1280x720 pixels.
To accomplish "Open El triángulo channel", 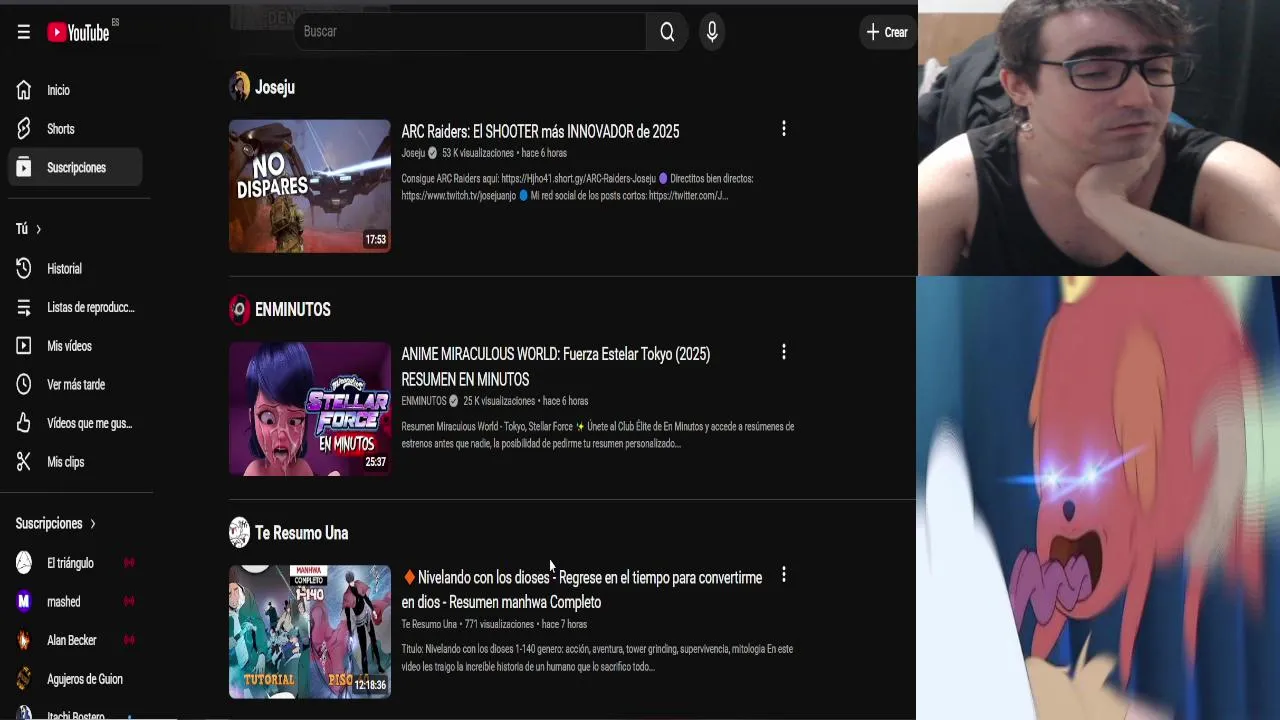I will tap(76, 563).
